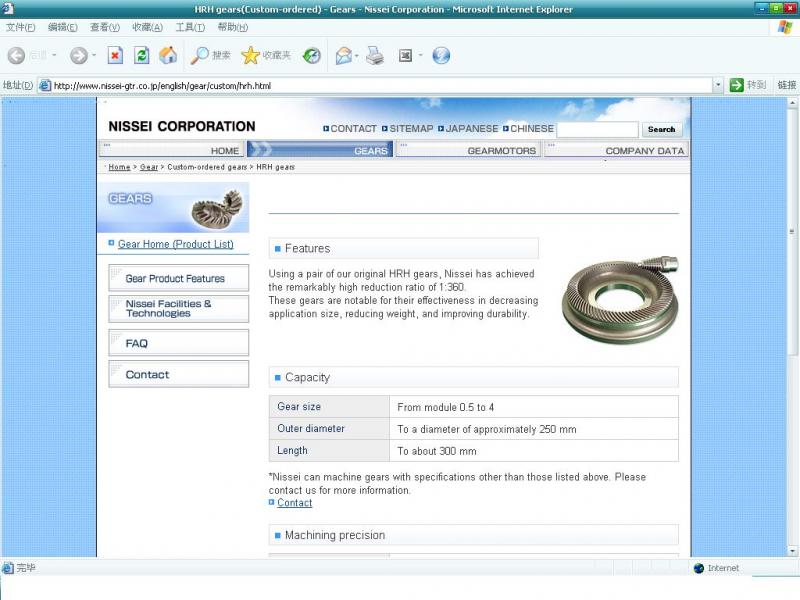Click the Gear breadcrumb link
Viewport: 800px width, 600px height.
(148, 167)
